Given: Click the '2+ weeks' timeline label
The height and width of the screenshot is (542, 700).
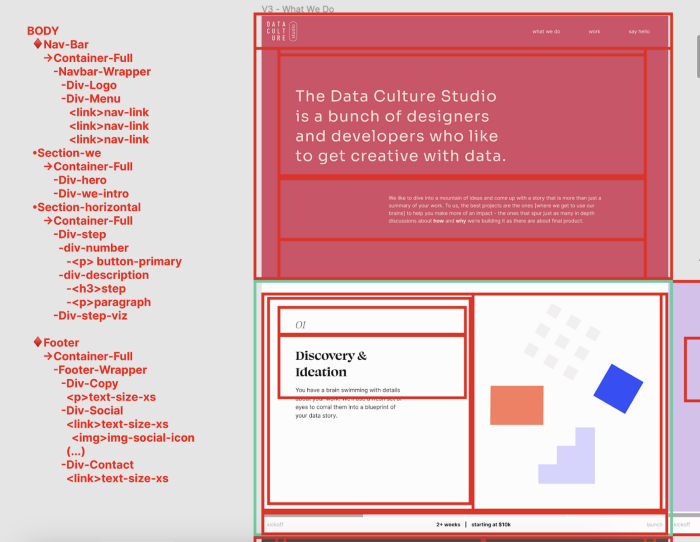Looking at the screenshot, I should (x=448, y=525).
